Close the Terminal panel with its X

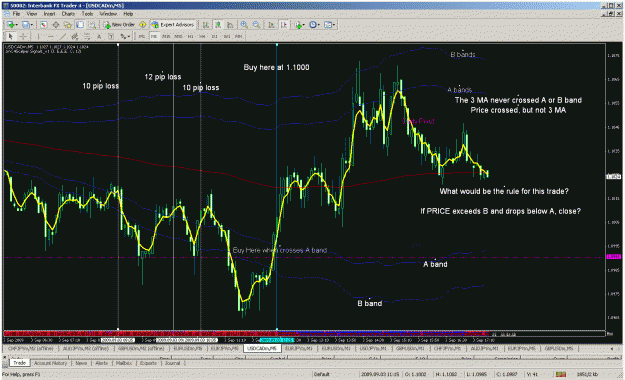tap(5, 358)
